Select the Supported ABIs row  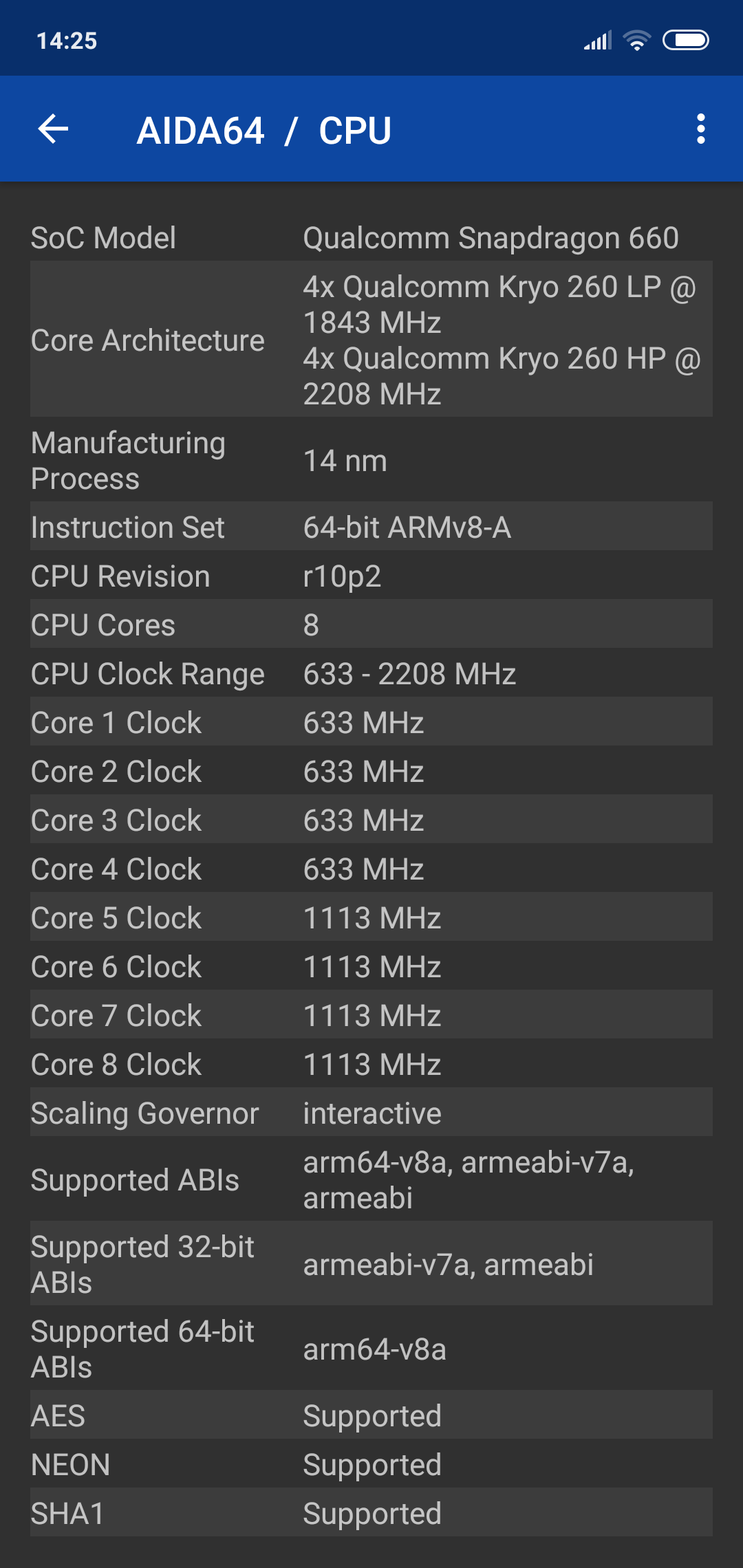(371, 1180)
